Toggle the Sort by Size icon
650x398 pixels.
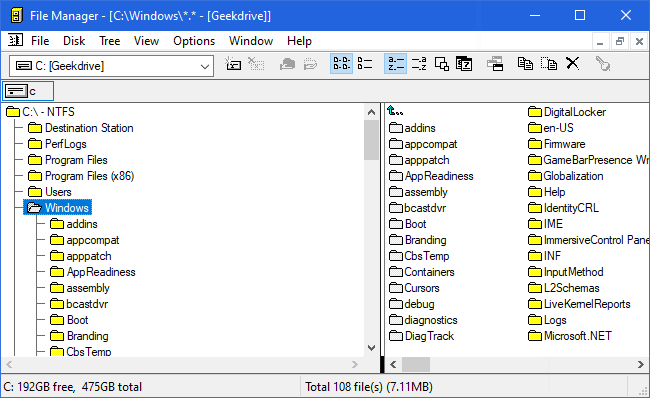coord(441,64)
